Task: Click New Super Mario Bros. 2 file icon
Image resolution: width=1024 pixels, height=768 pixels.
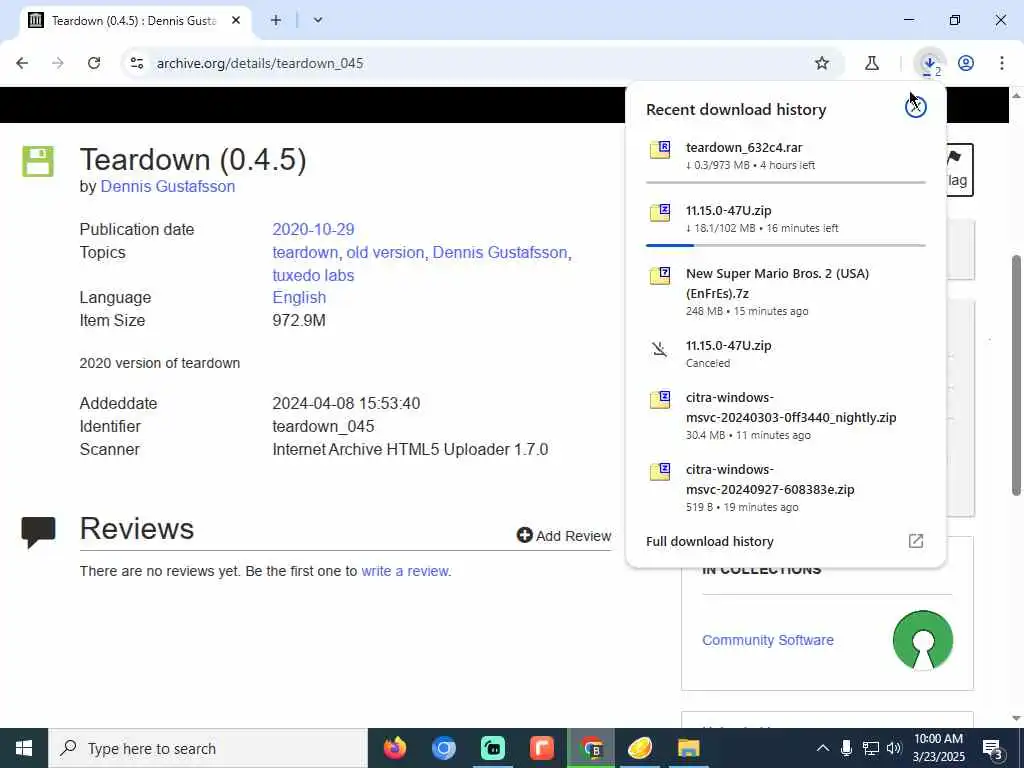Action: pyautogui.click(x=660, y=276)
